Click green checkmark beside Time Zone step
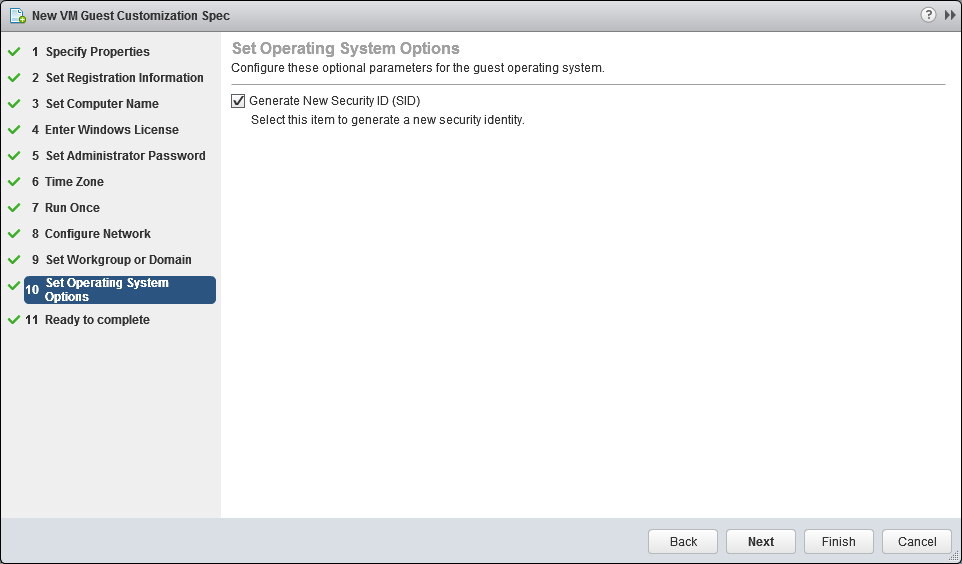The image size is (962, 564). coord(14,182)
